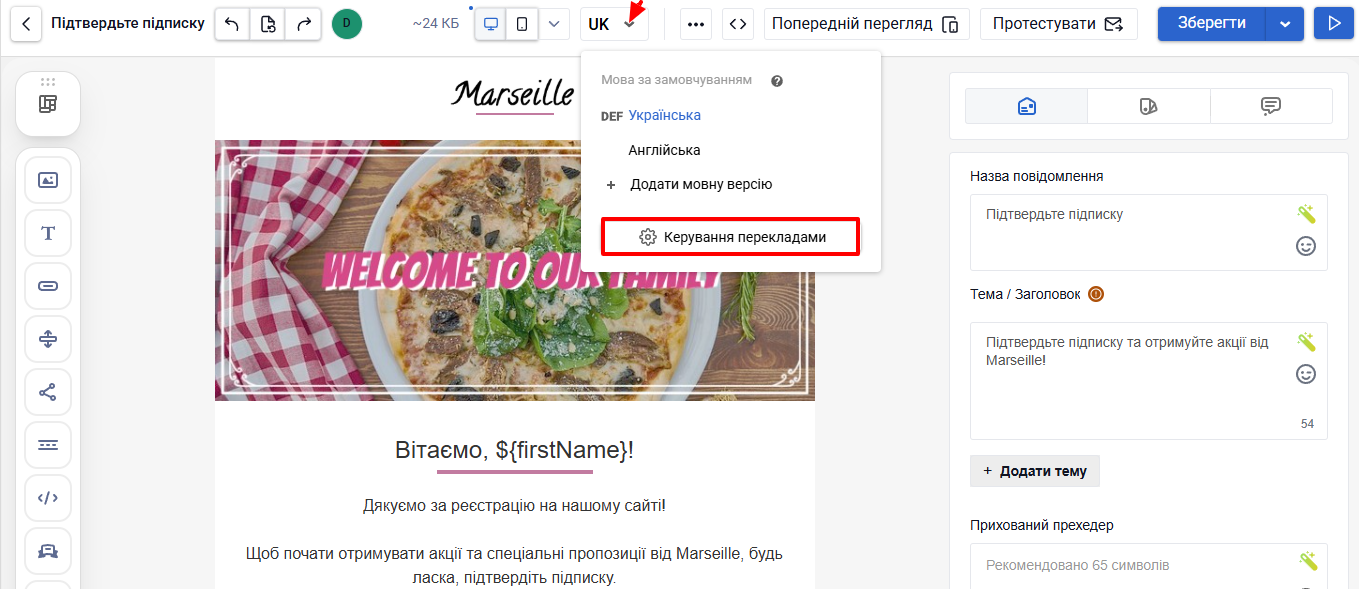Switch to desktop preview mode
Screen dimensions: 1359x589
490,23
